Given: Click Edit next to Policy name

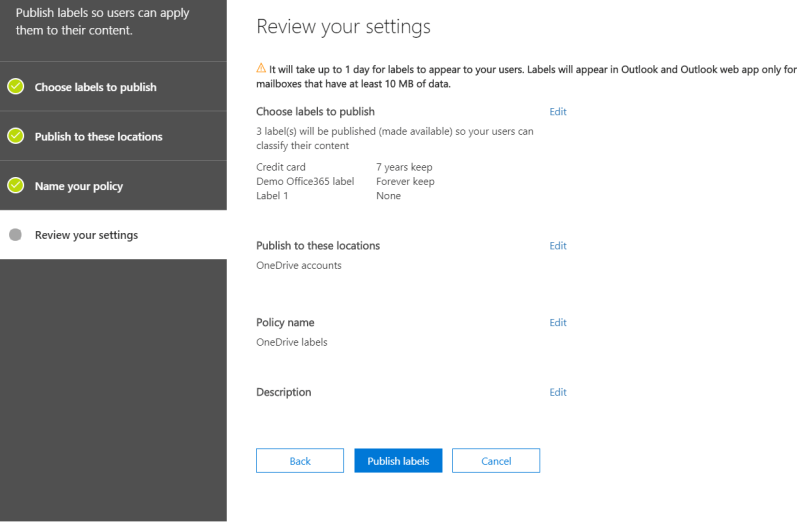Looking at the screenshot, I should (x=558, y=323).
